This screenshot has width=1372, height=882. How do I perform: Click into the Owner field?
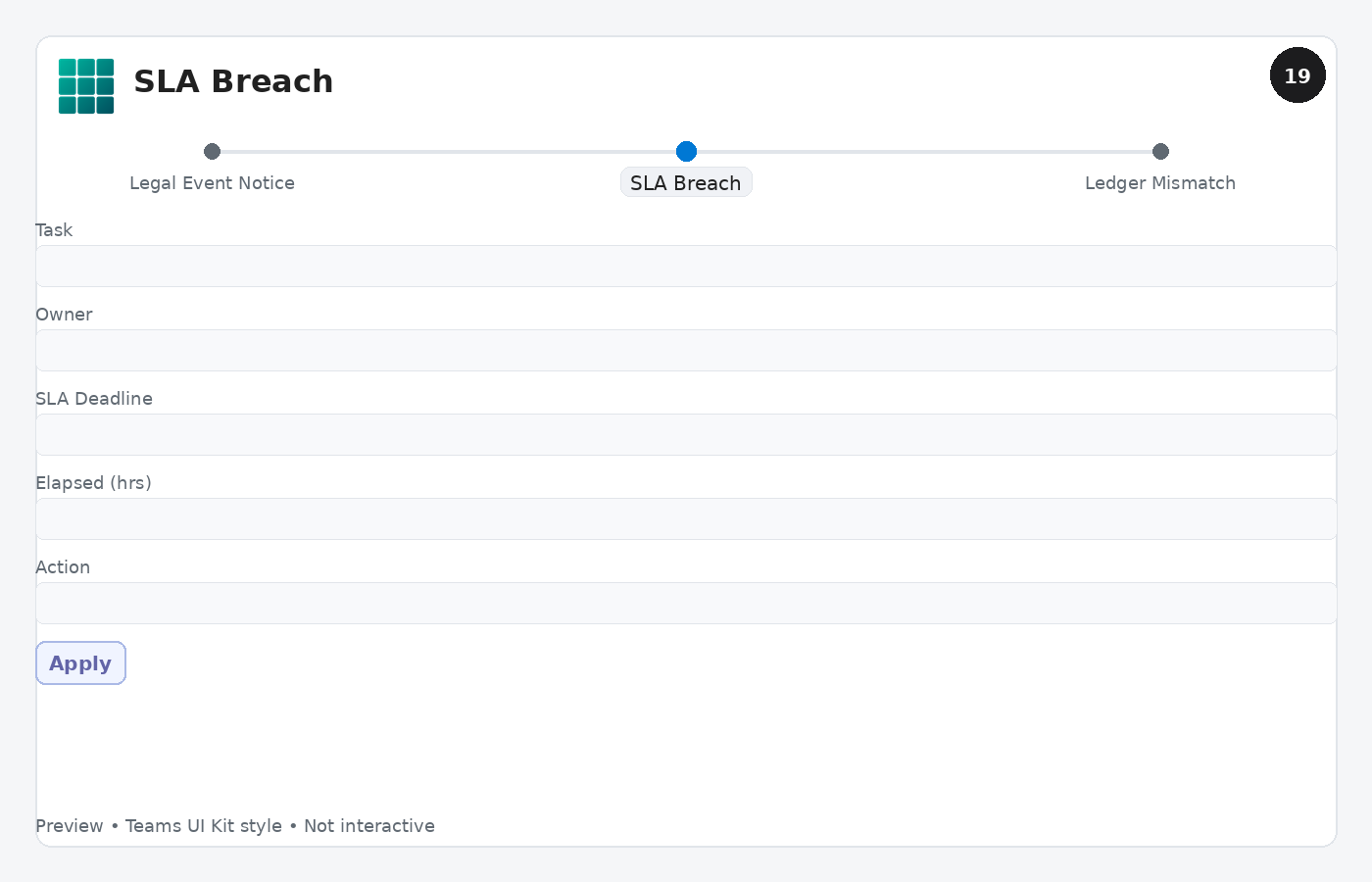tap(686, 350)
